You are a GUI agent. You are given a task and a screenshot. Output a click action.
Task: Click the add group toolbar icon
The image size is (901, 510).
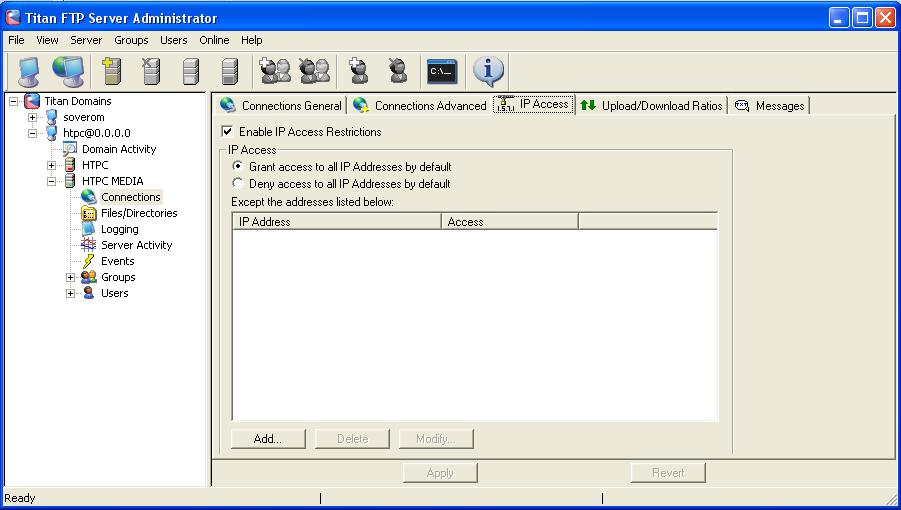[275, 71]
